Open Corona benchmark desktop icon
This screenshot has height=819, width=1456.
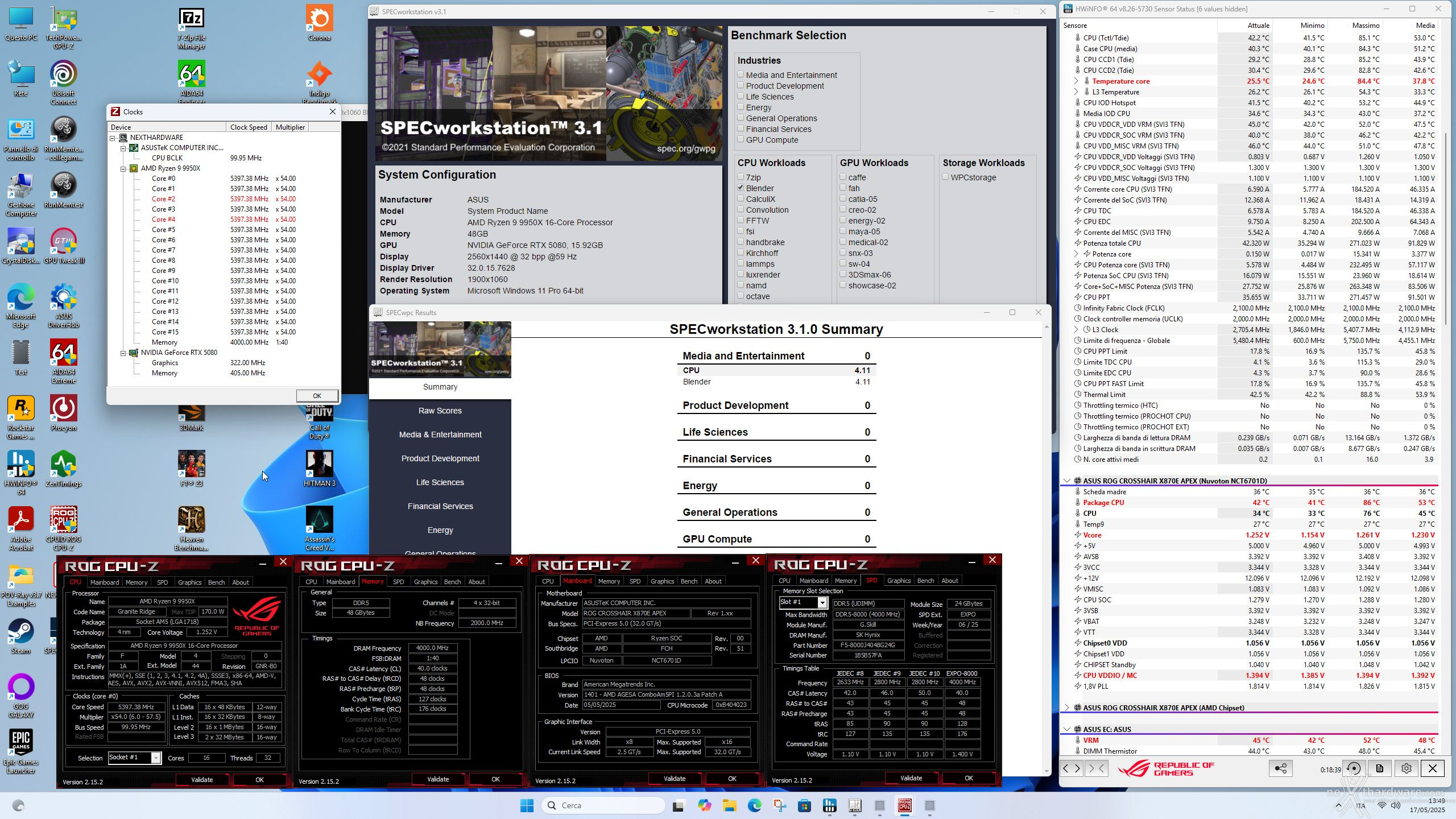tap(319, 24)
